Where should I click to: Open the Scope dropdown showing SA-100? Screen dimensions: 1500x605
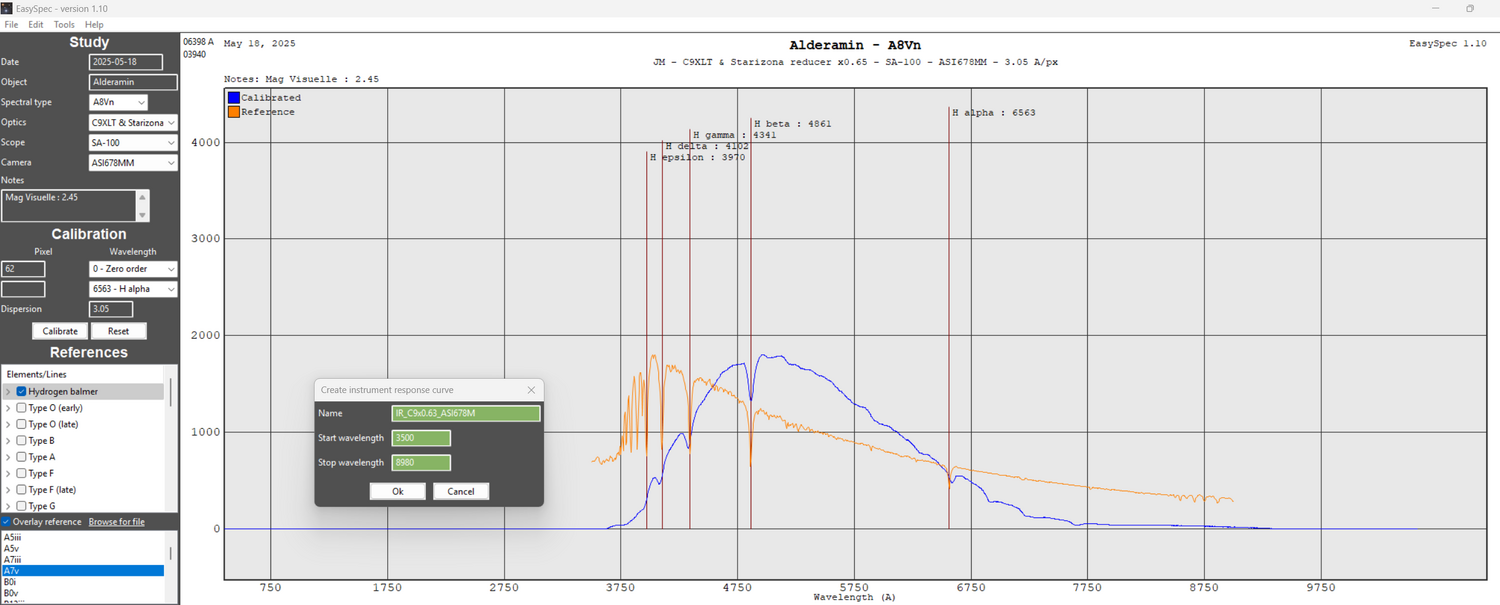[133, 142]
